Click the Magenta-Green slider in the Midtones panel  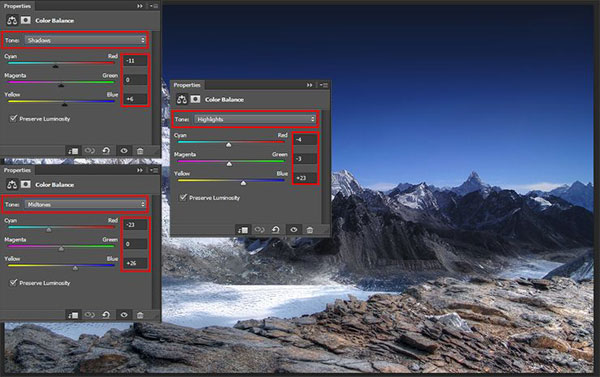tap(61, 247)
